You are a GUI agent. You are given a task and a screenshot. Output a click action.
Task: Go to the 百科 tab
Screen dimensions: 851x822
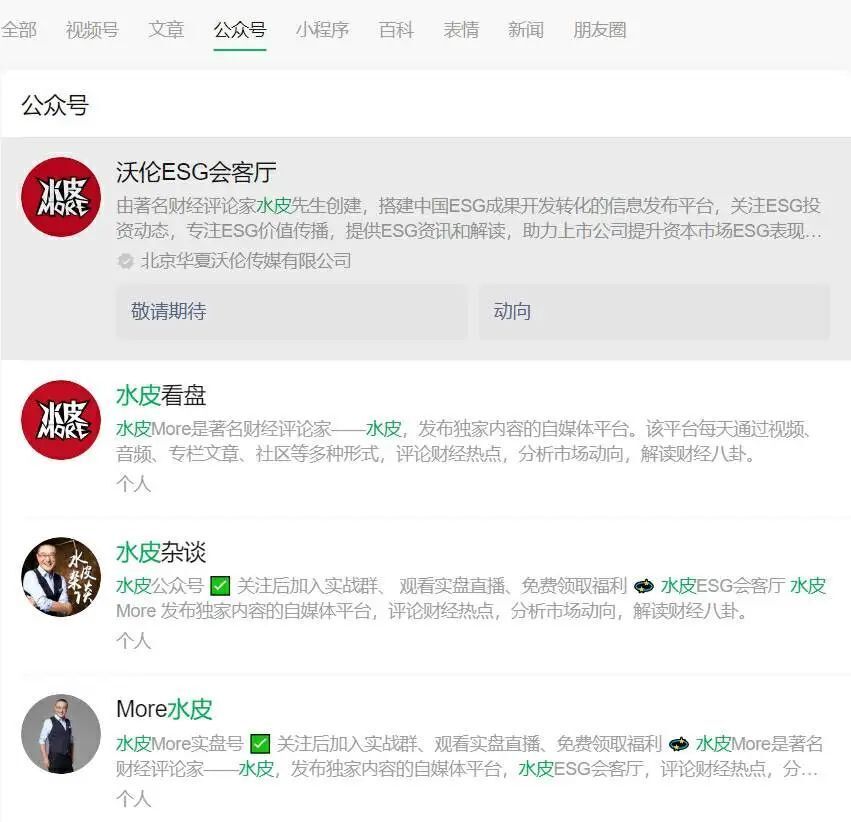396,30
